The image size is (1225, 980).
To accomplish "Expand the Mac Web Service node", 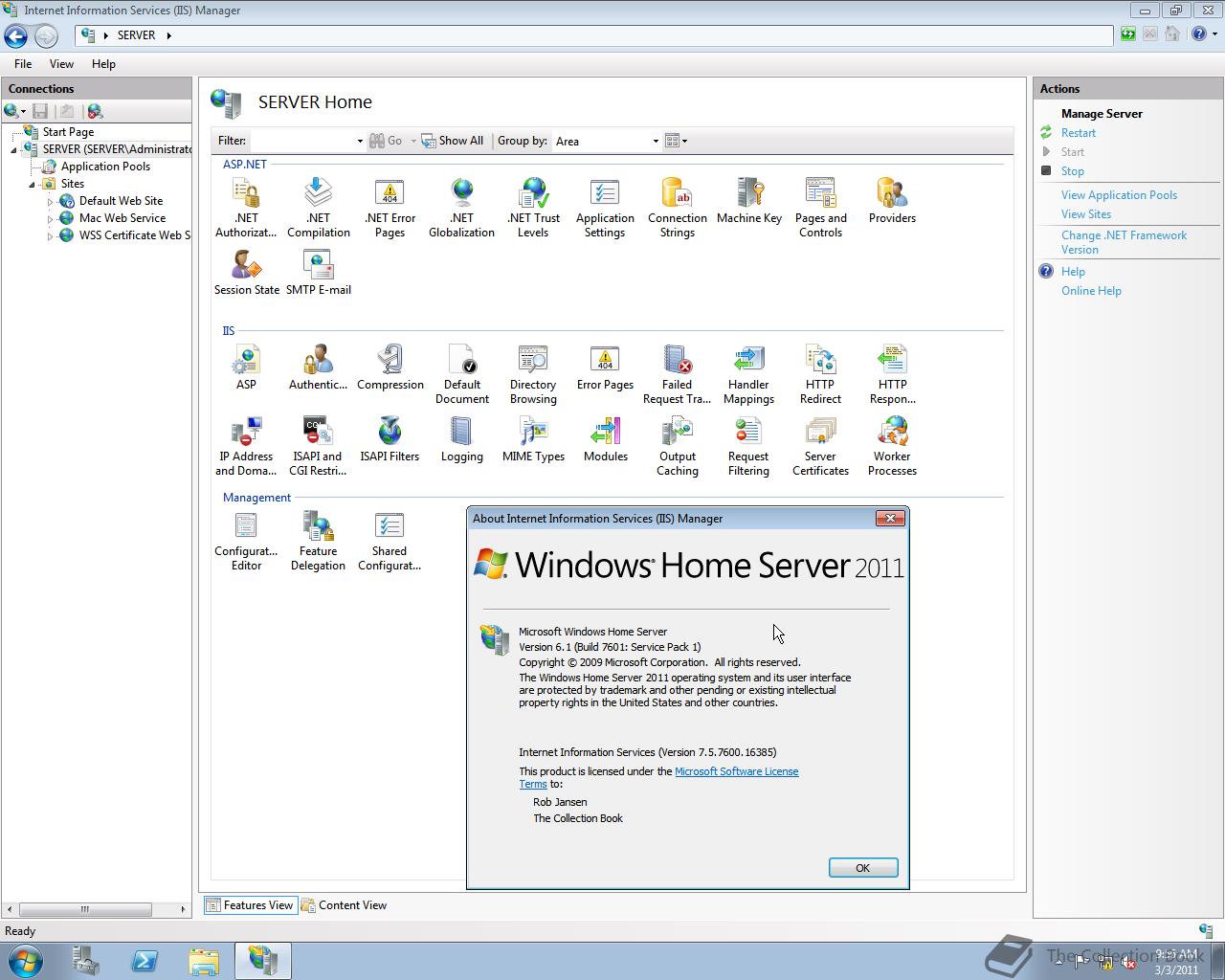I will click(50, 218).
